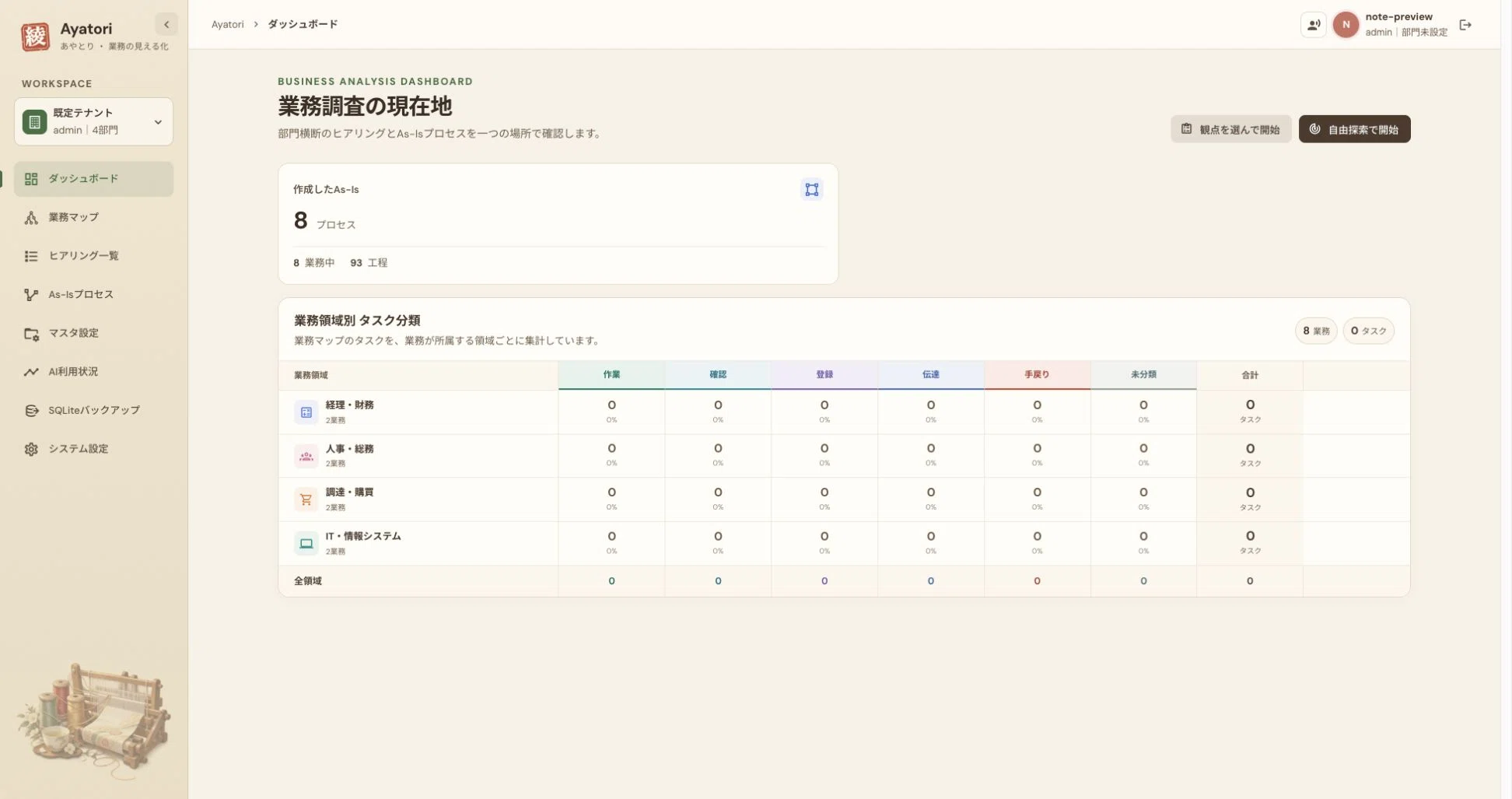Click the green tenant building icon
1512x799 pixels.
[x=34, y=121]
